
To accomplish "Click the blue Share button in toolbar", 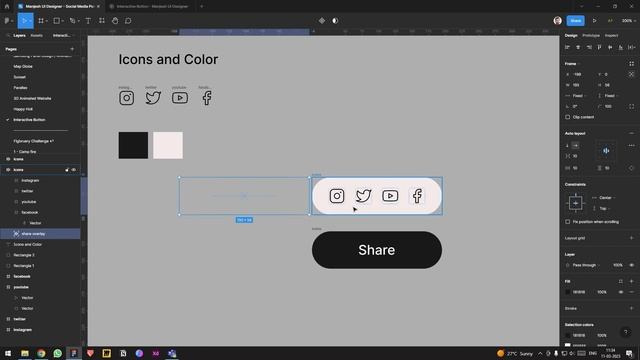I will pyautogui.click(x=576, y=21).
